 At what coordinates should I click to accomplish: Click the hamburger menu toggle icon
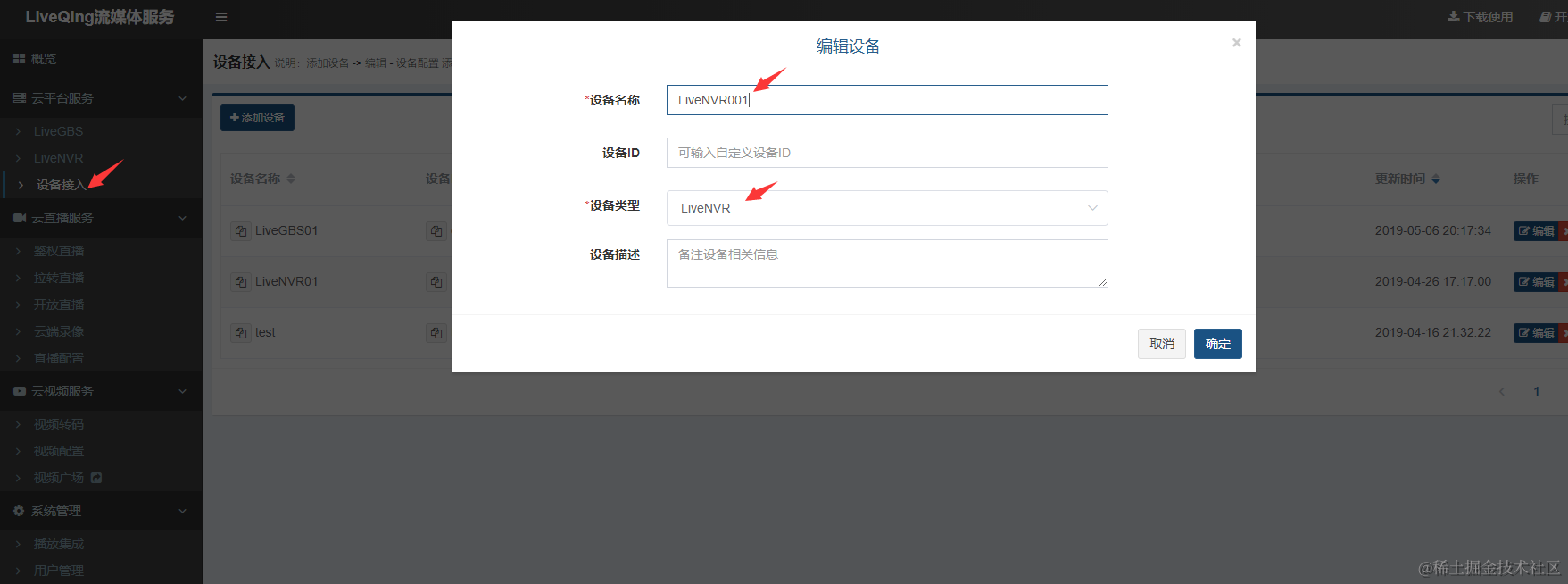coord(221,17)
